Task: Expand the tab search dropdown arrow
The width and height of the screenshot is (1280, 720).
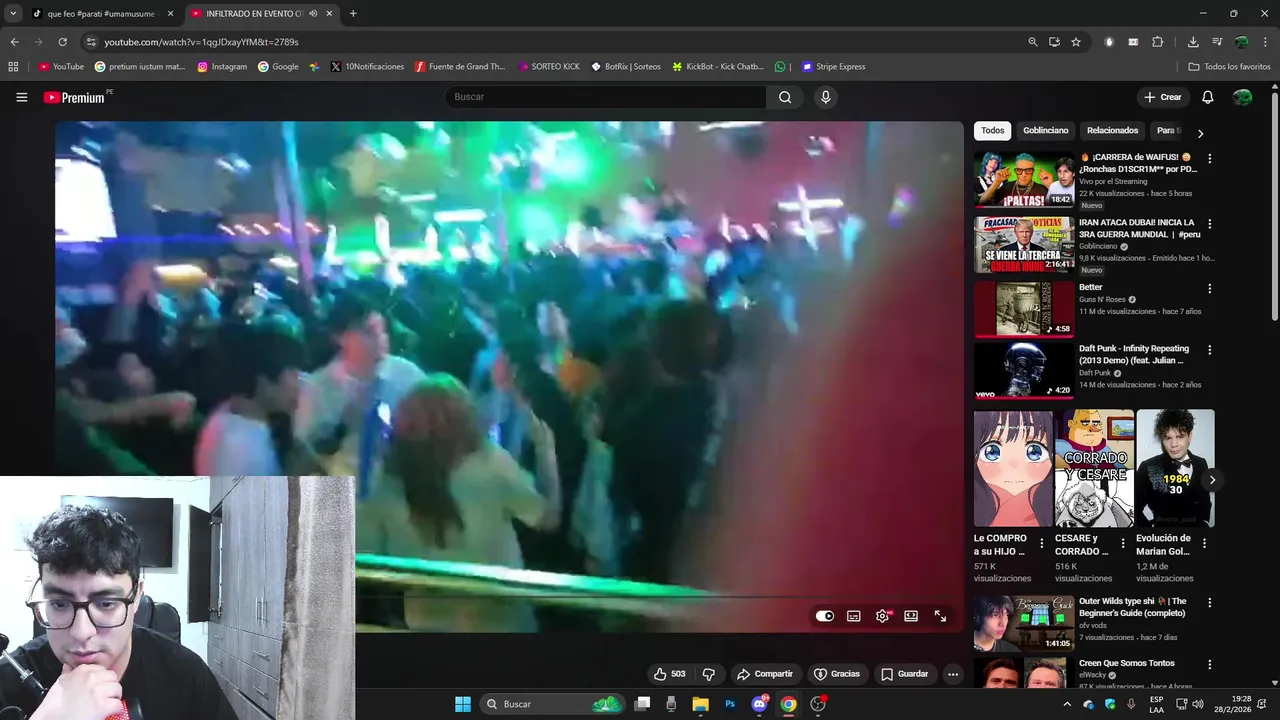Action: point(12,14)
